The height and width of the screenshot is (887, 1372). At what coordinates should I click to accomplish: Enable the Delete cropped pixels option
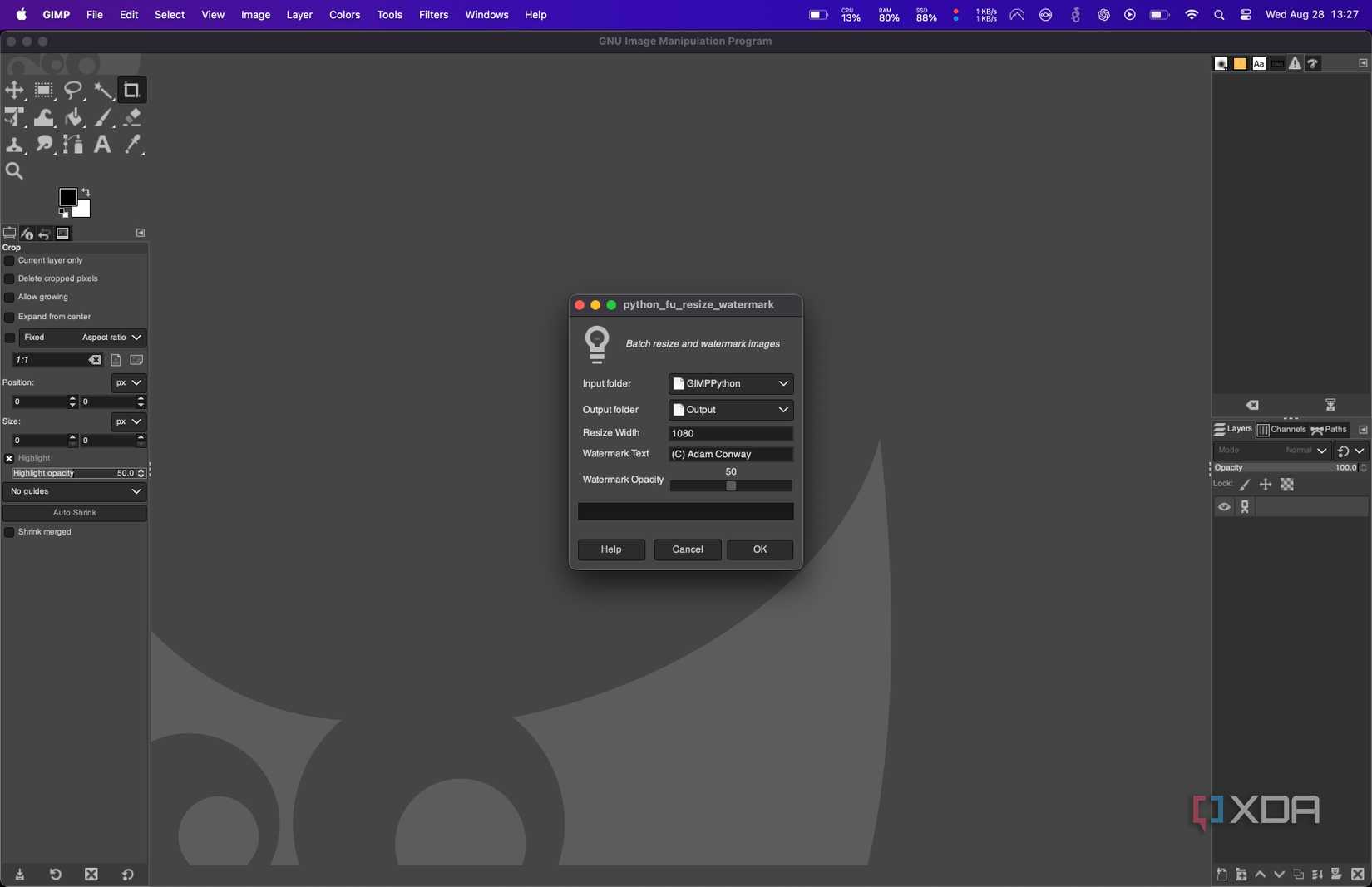coord(9,278)
